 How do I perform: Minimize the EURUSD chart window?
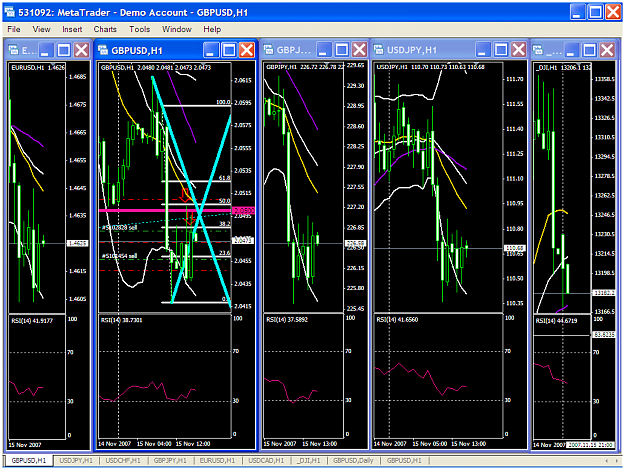(46, 50)
